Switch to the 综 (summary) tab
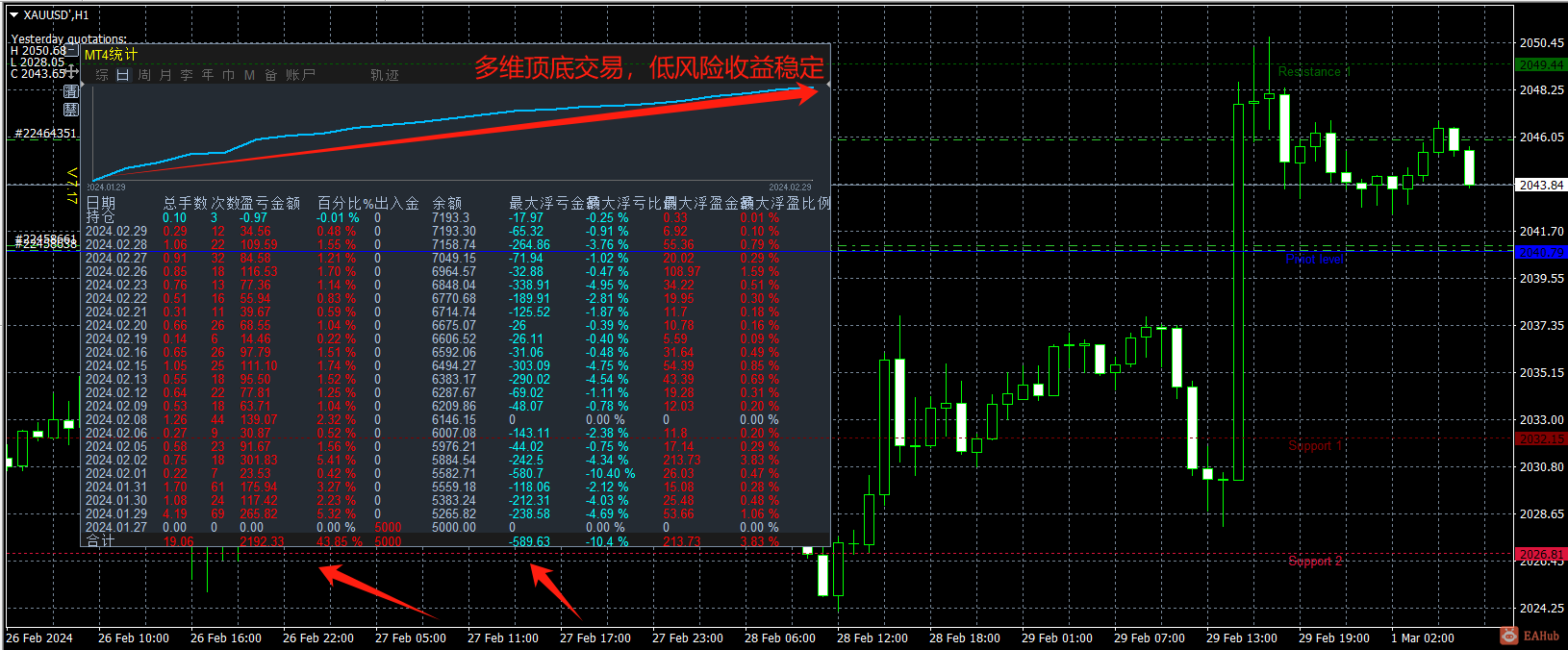This screenshot has width=1568, height=650. (x=102, y=75)
